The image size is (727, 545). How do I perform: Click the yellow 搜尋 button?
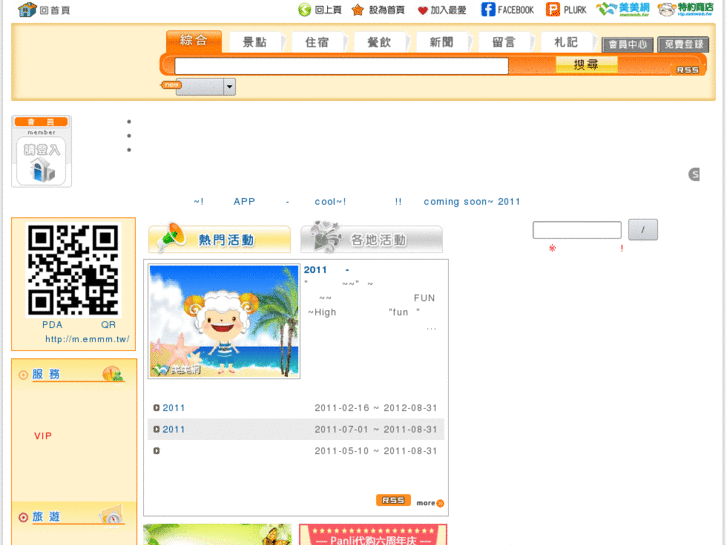point(587,65)
